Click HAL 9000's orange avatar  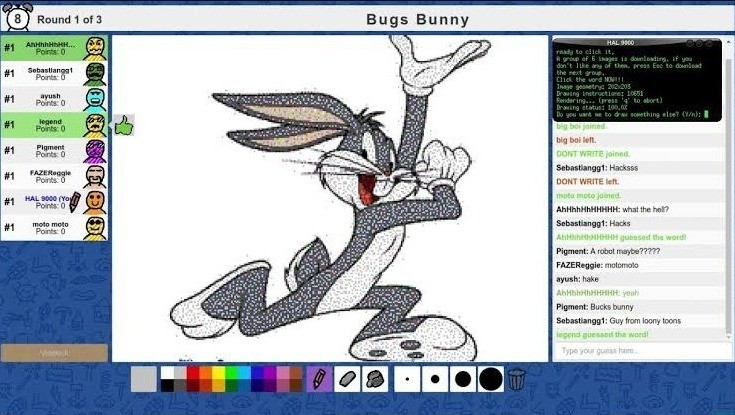(95, 202)
